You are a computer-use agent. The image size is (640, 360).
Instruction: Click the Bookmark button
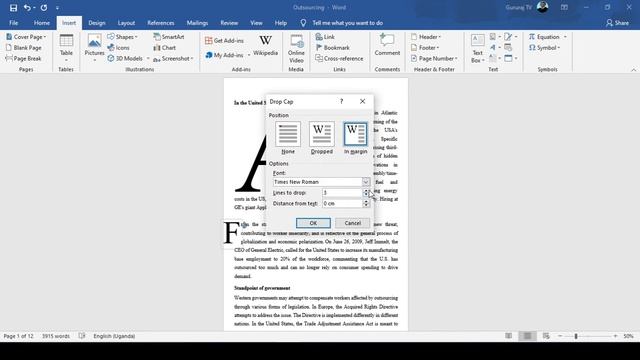click(x=333, y=48)
